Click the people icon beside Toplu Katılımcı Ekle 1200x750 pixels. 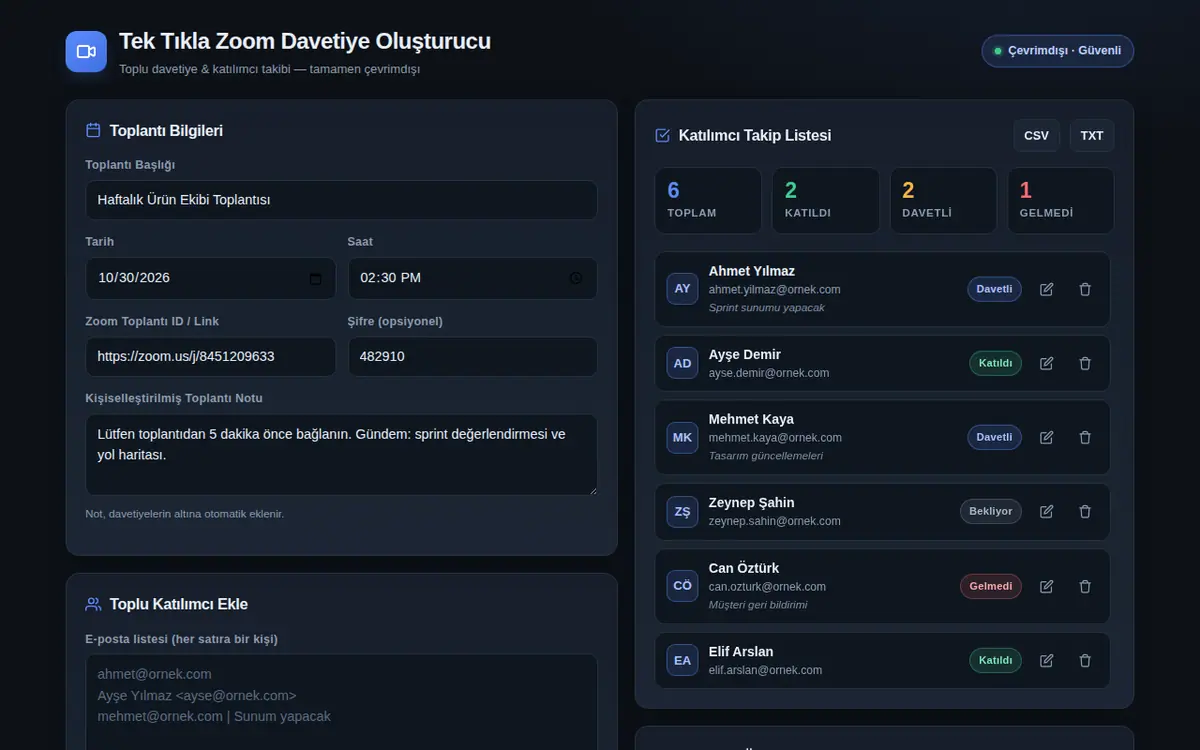pyautogui.click(x=93, y=604)
